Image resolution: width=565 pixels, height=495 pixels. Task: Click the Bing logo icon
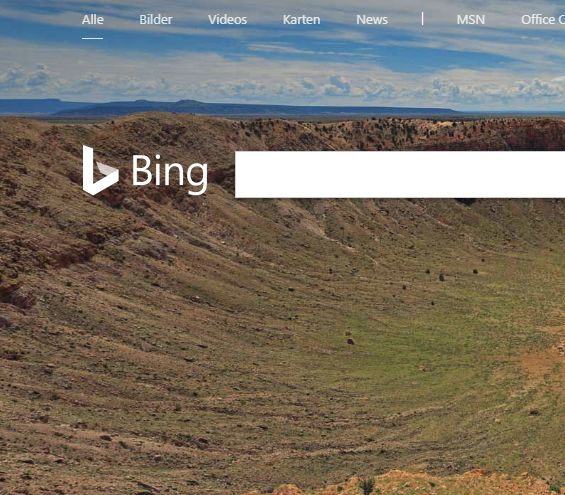(101, 170)
